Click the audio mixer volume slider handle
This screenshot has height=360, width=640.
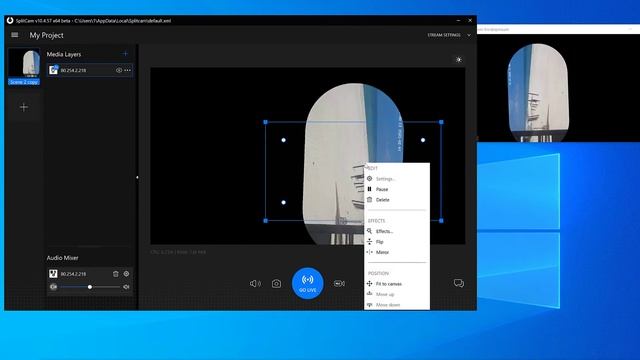[90, 287]
